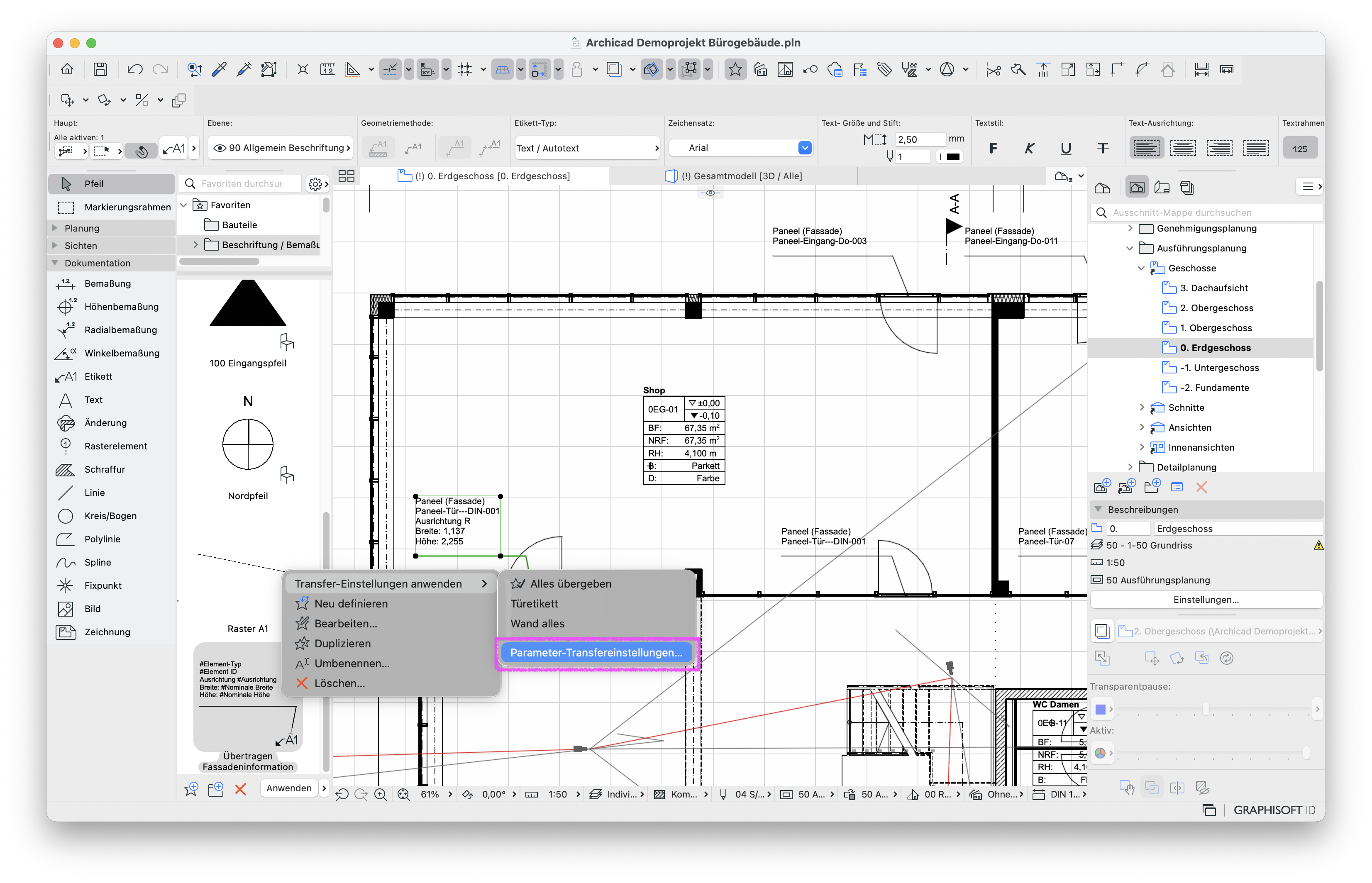Delete the view with red X in navigator
1372x883 pixels.
click(x=1202, y=488)
